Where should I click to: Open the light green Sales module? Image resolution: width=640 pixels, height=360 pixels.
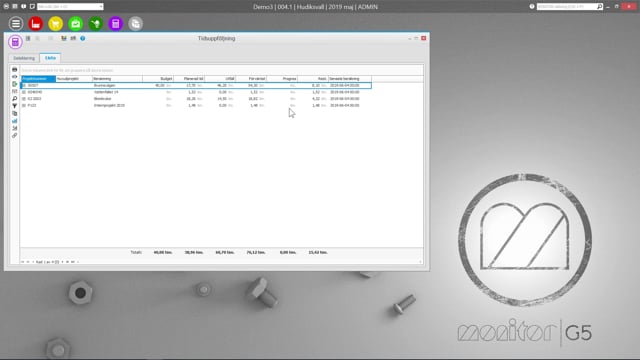pyautogui.click(x=76, y=24)
